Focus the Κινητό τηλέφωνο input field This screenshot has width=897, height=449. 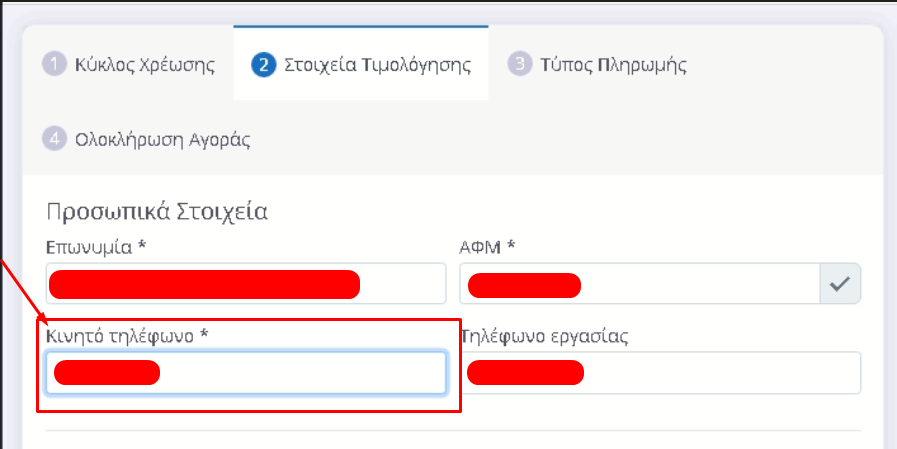(x=300, y=373)
